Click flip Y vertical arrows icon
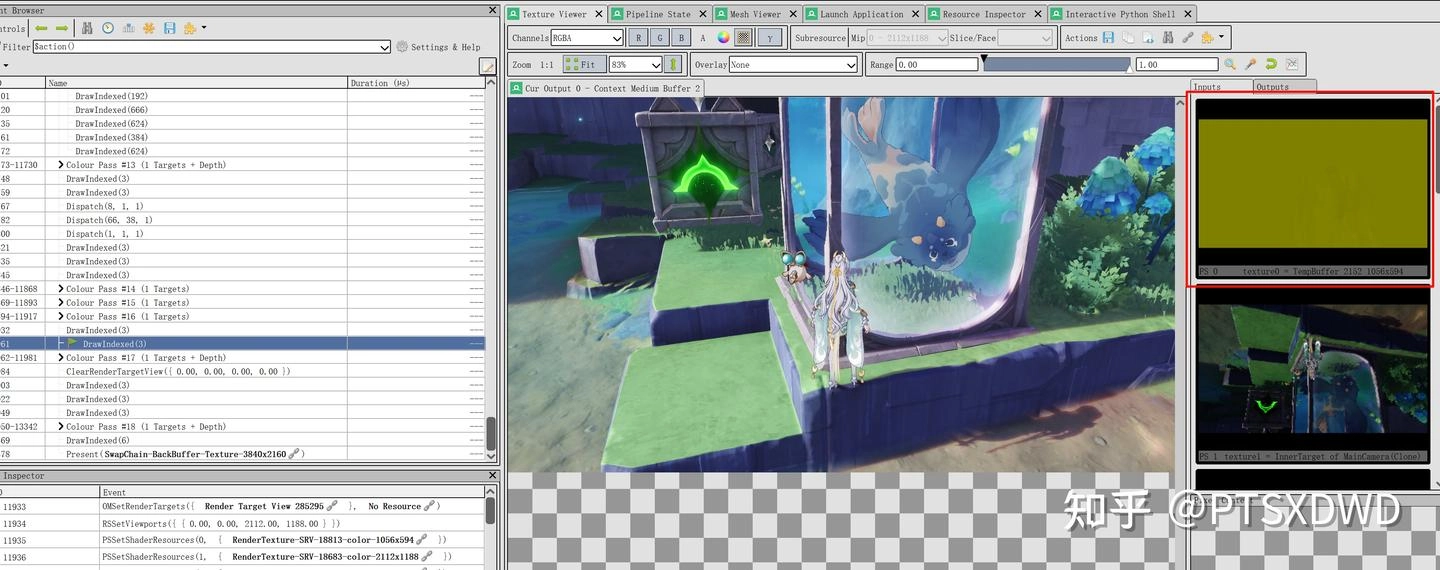1440x570 pixels. pos(674,64)
